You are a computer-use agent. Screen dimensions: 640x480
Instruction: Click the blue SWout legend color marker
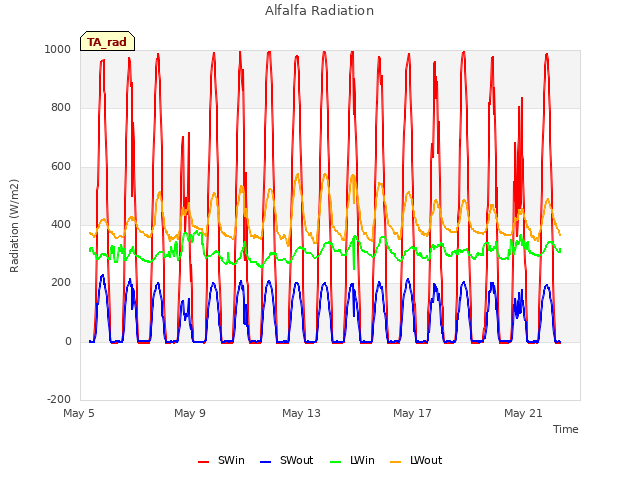(x=265, y=462)
